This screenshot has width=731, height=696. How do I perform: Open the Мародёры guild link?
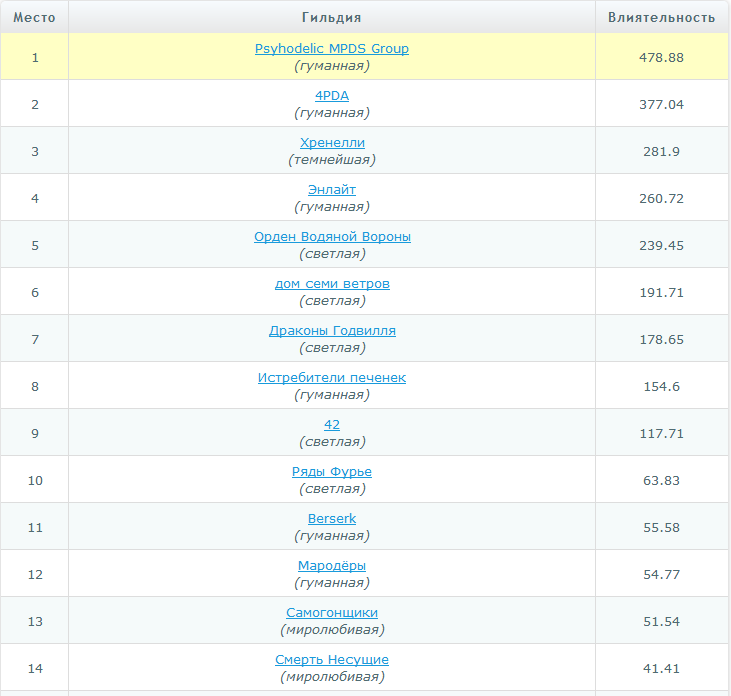tap(332, 565)
